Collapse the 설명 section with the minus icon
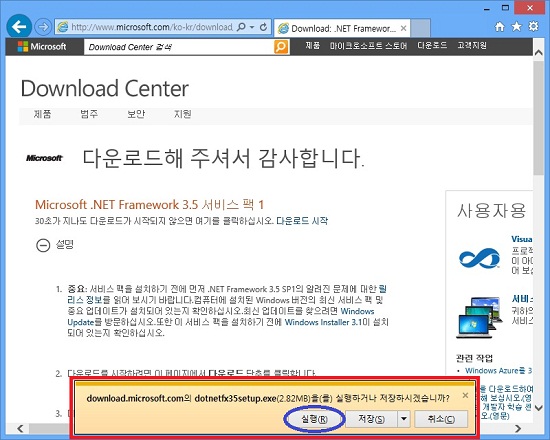Image resolution: width=550 pixels, height=440 pixels. click(x=43, y=245)
